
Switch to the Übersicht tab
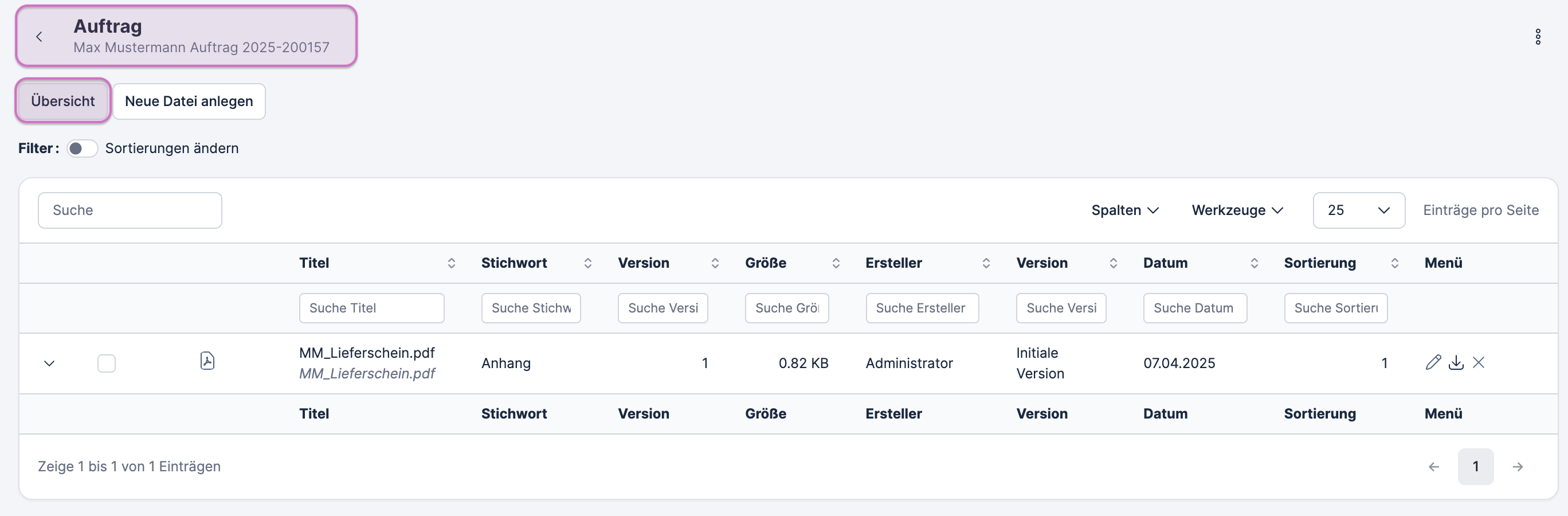pos(62,101)
